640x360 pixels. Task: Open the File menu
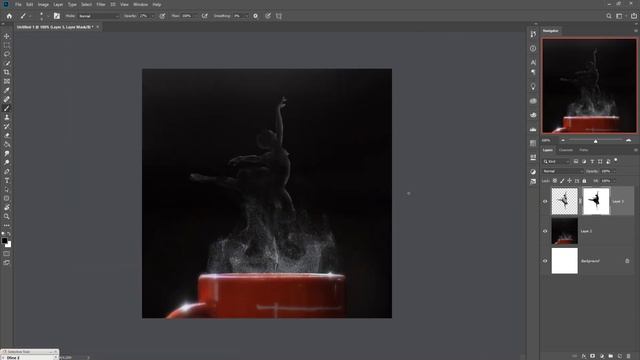pos(18,4)
